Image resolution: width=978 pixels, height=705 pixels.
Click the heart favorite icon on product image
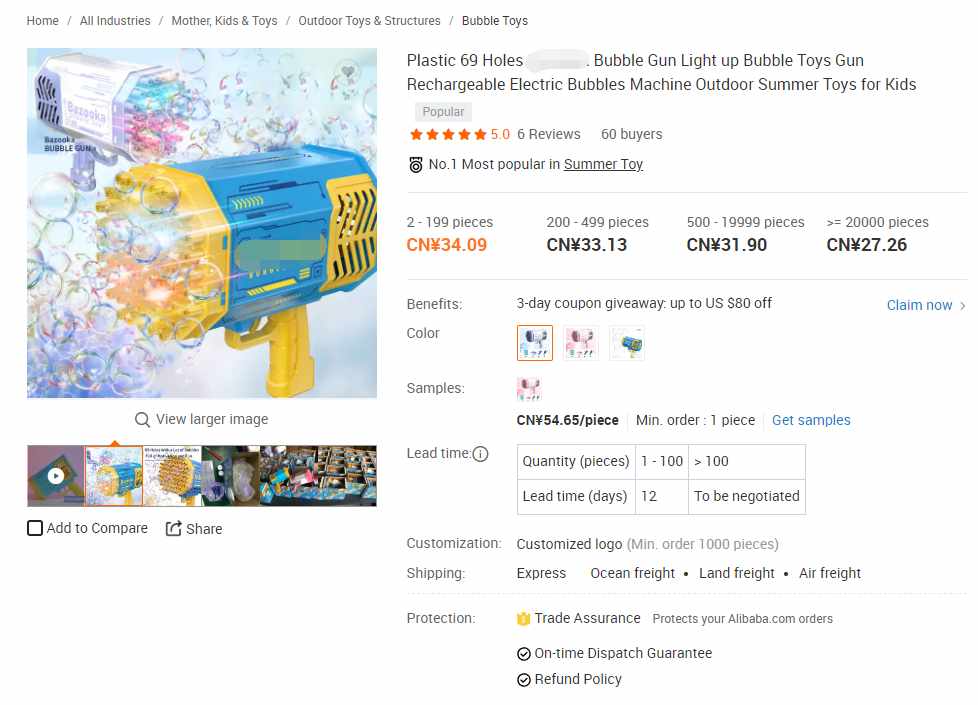pyautogui.click(x=347, y=71)
